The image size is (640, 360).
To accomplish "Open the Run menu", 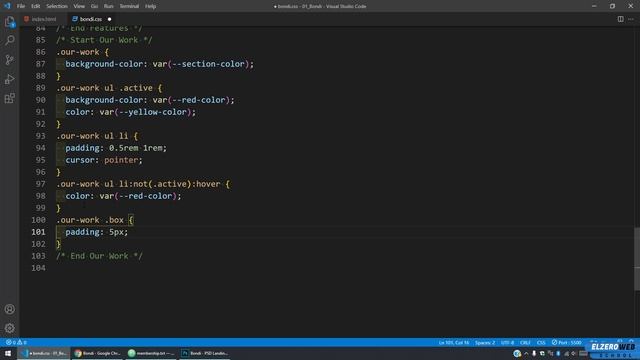I will point(108,6).
